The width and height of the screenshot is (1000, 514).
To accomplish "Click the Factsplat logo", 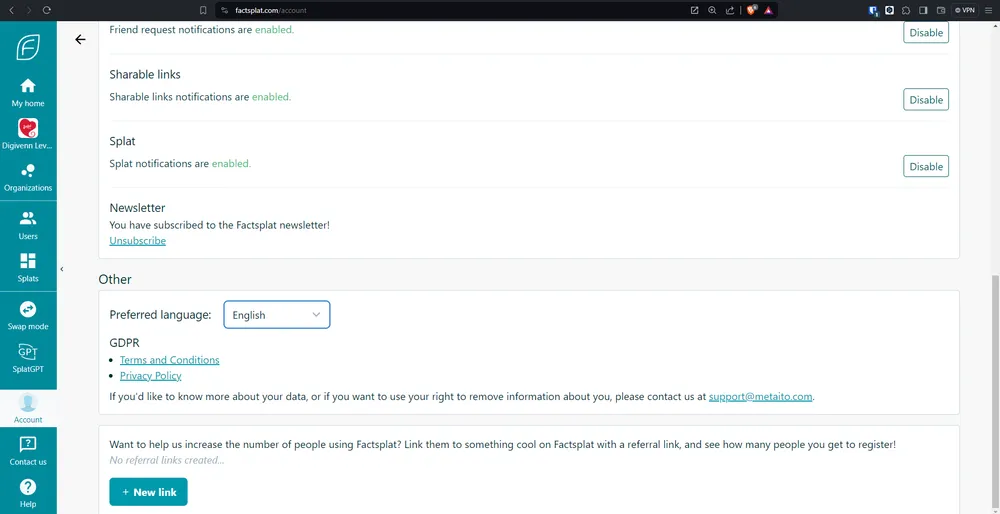I will (x=28, y=47).
